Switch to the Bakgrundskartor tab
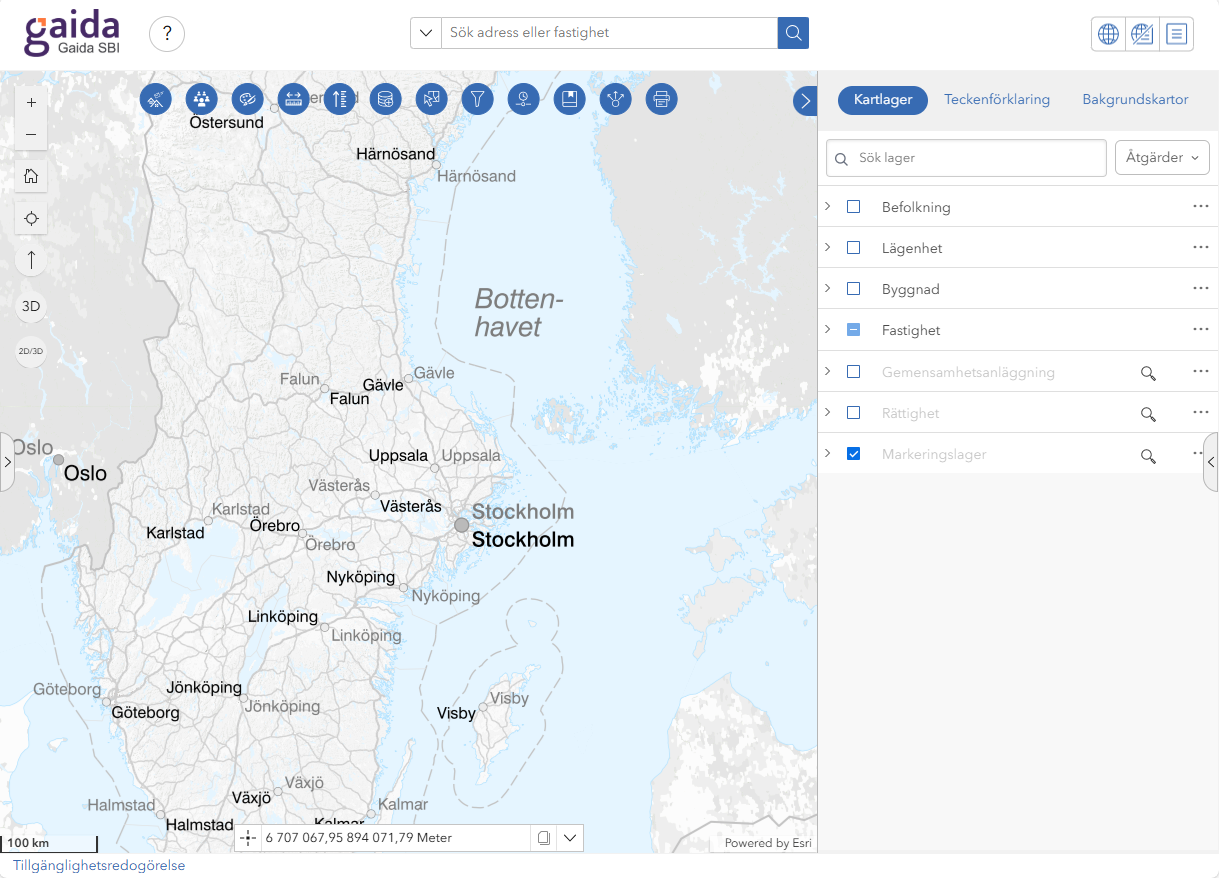 click(x=1135, y=100)
